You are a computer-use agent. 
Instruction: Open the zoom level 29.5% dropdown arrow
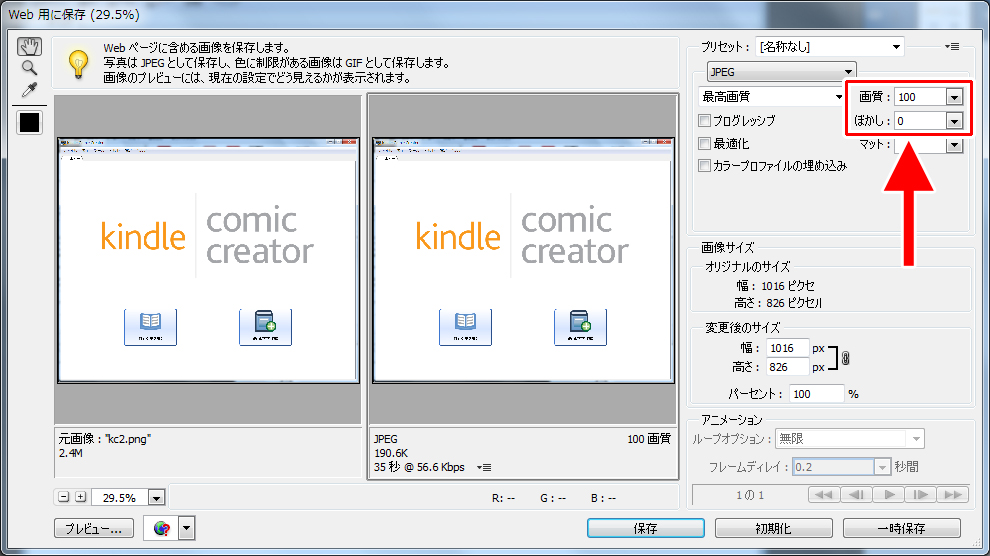[156, 498]
